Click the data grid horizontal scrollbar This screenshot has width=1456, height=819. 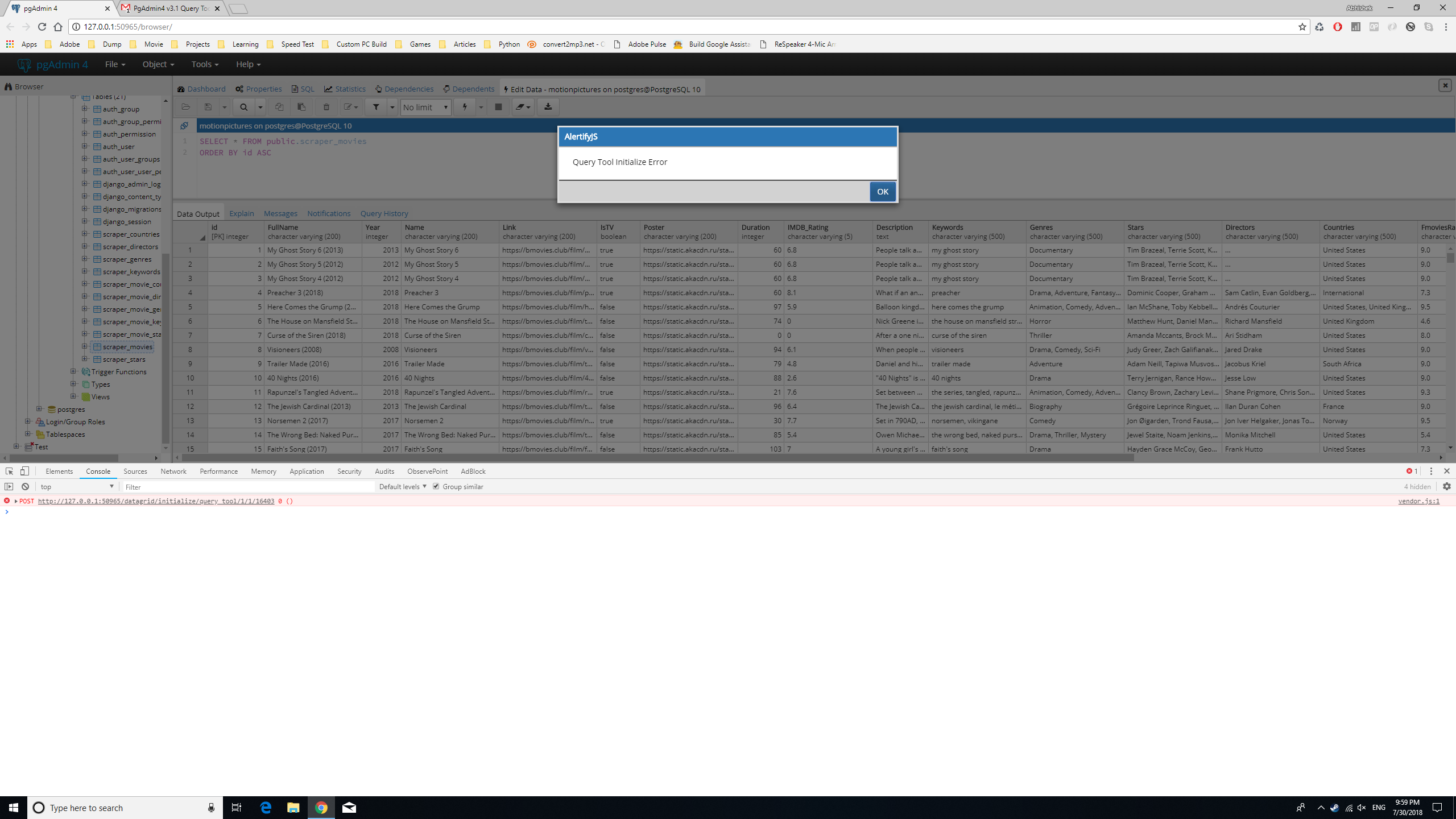click(x=654, y=457)
